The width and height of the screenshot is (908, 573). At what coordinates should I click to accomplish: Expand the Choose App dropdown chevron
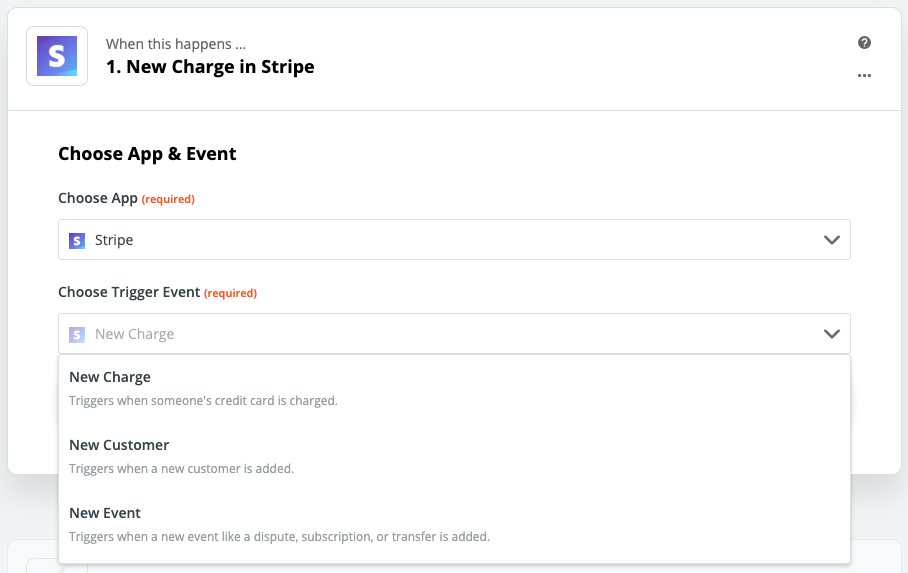[831, 240]
